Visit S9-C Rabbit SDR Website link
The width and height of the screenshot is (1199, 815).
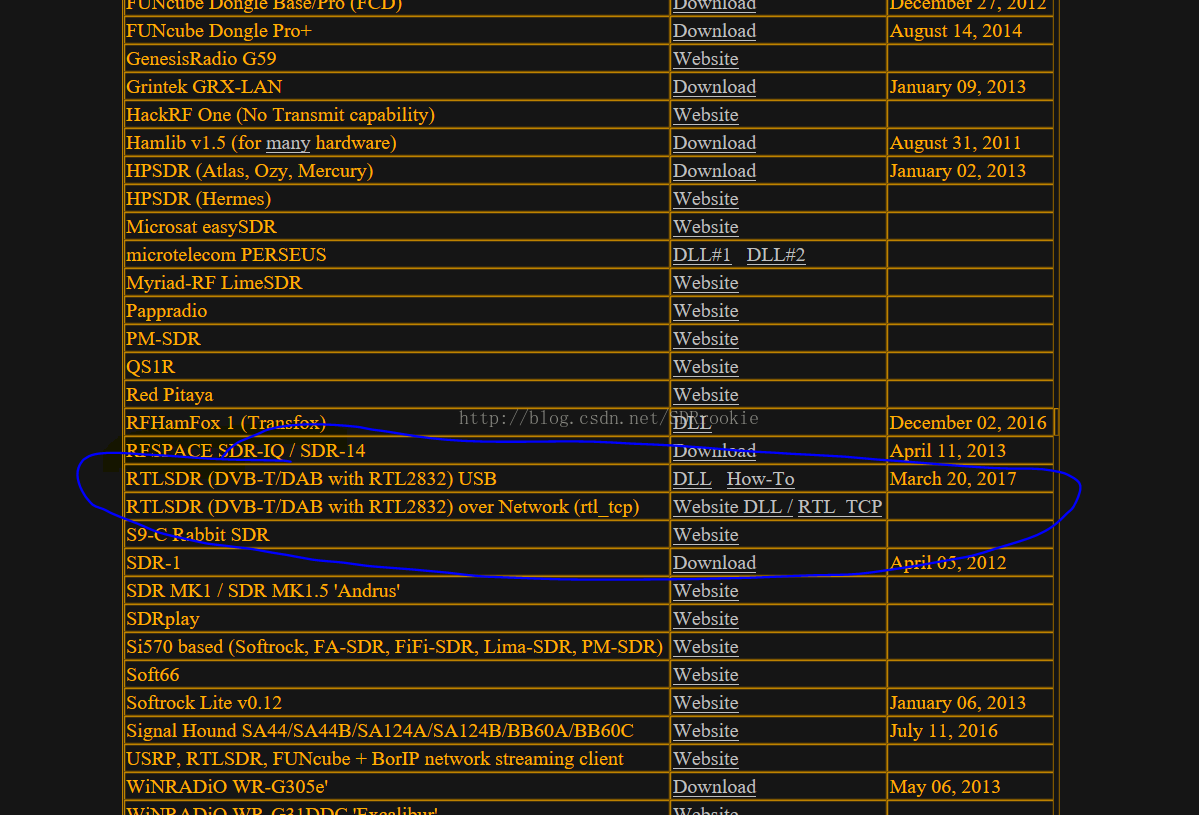(706, 535)
